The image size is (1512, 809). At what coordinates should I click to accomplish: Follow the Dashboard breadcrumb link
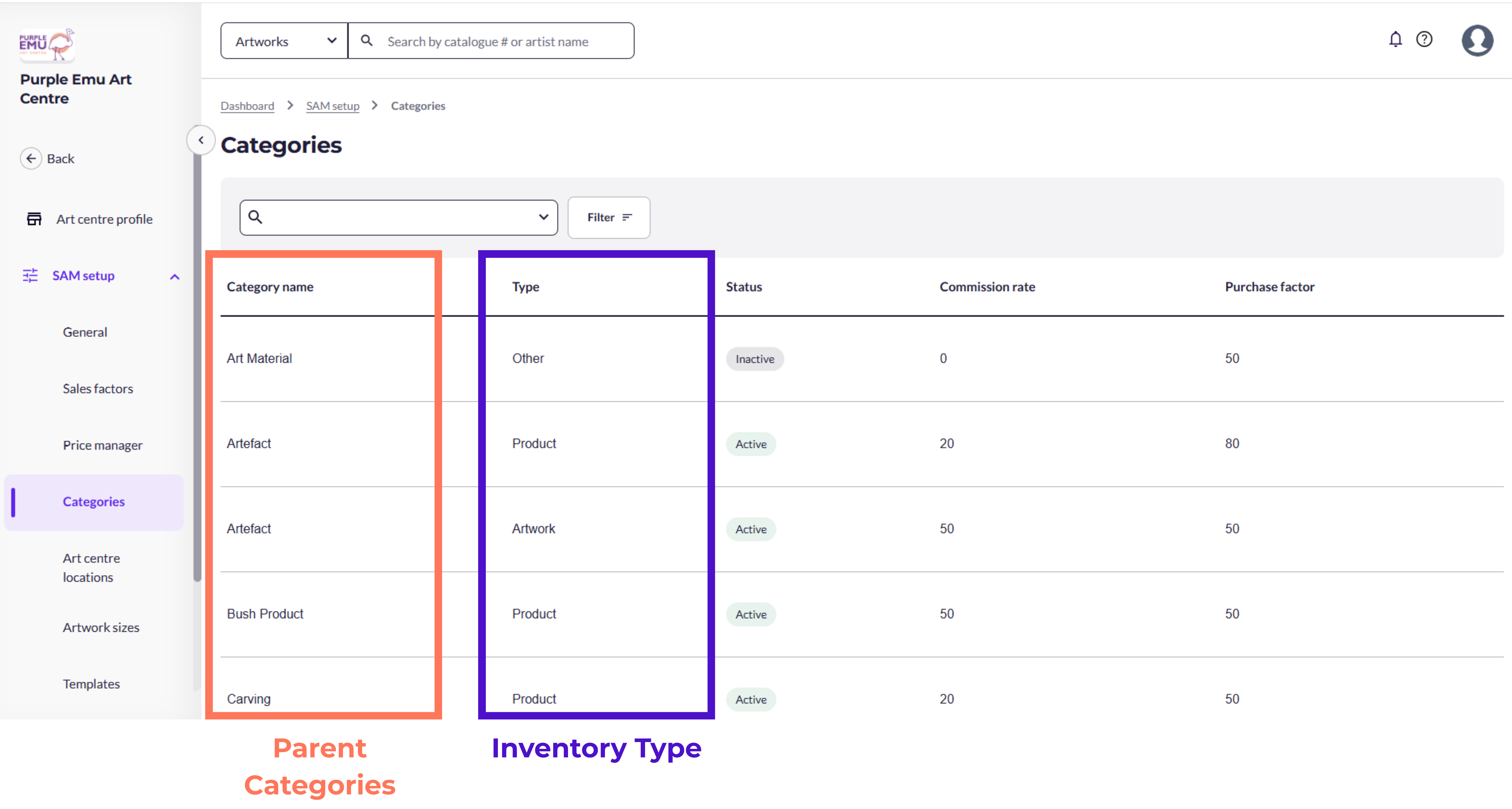(x=247, y=106)
